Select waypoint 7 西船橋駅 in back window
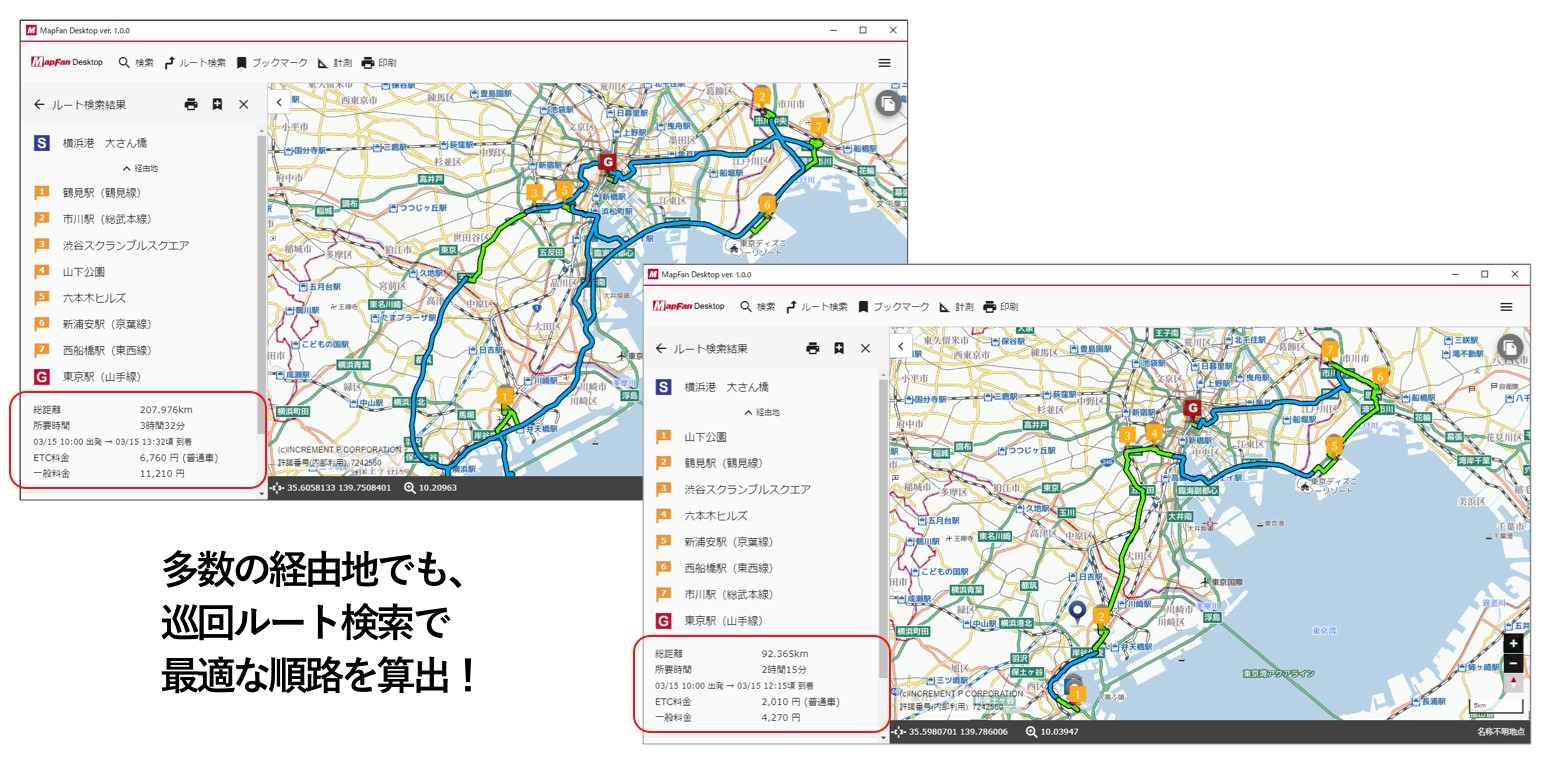1550x764 pixels. coord(92,350)
